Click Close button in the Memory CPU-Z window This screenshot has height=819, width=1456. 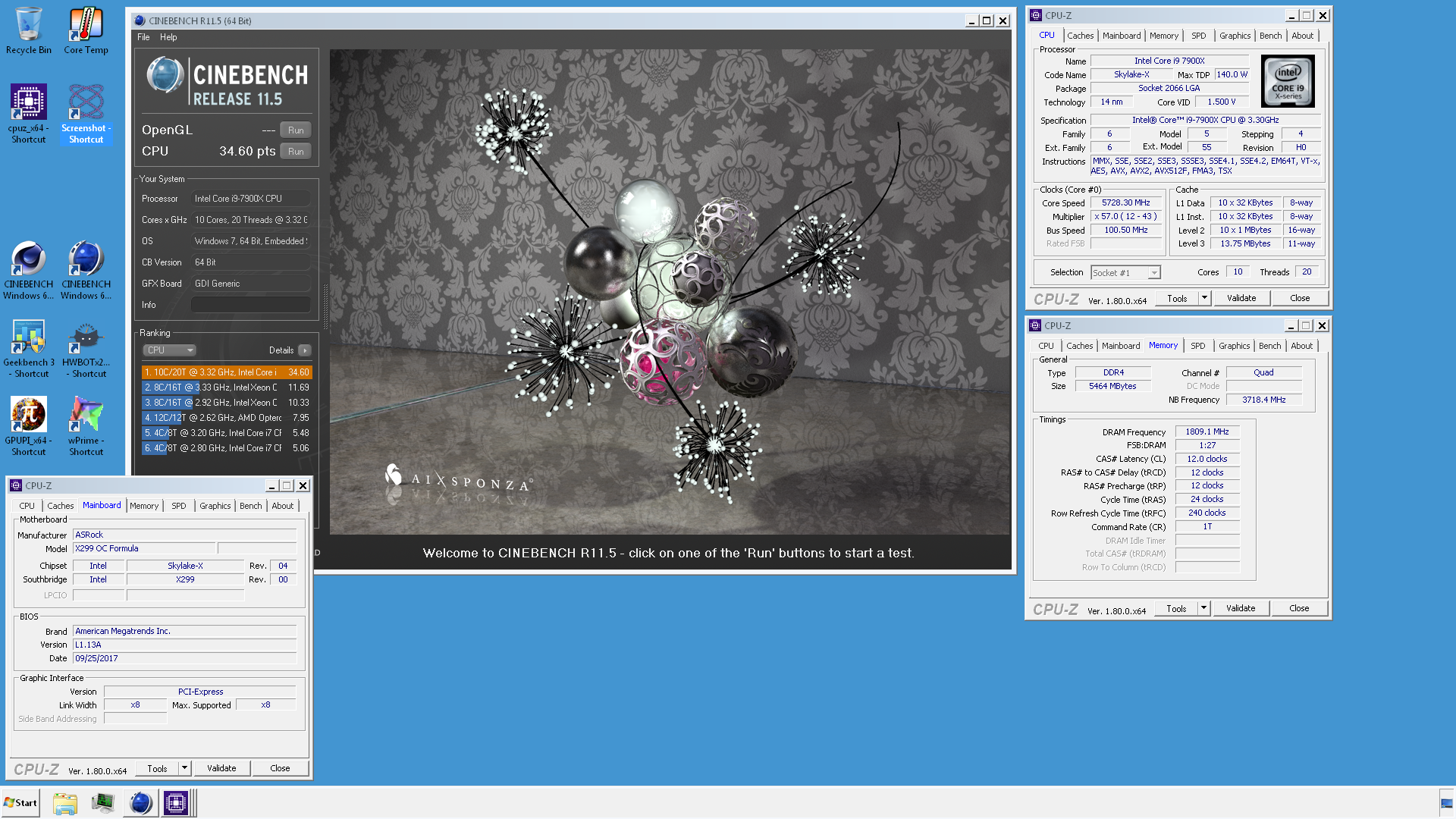tap(1299, 608)
